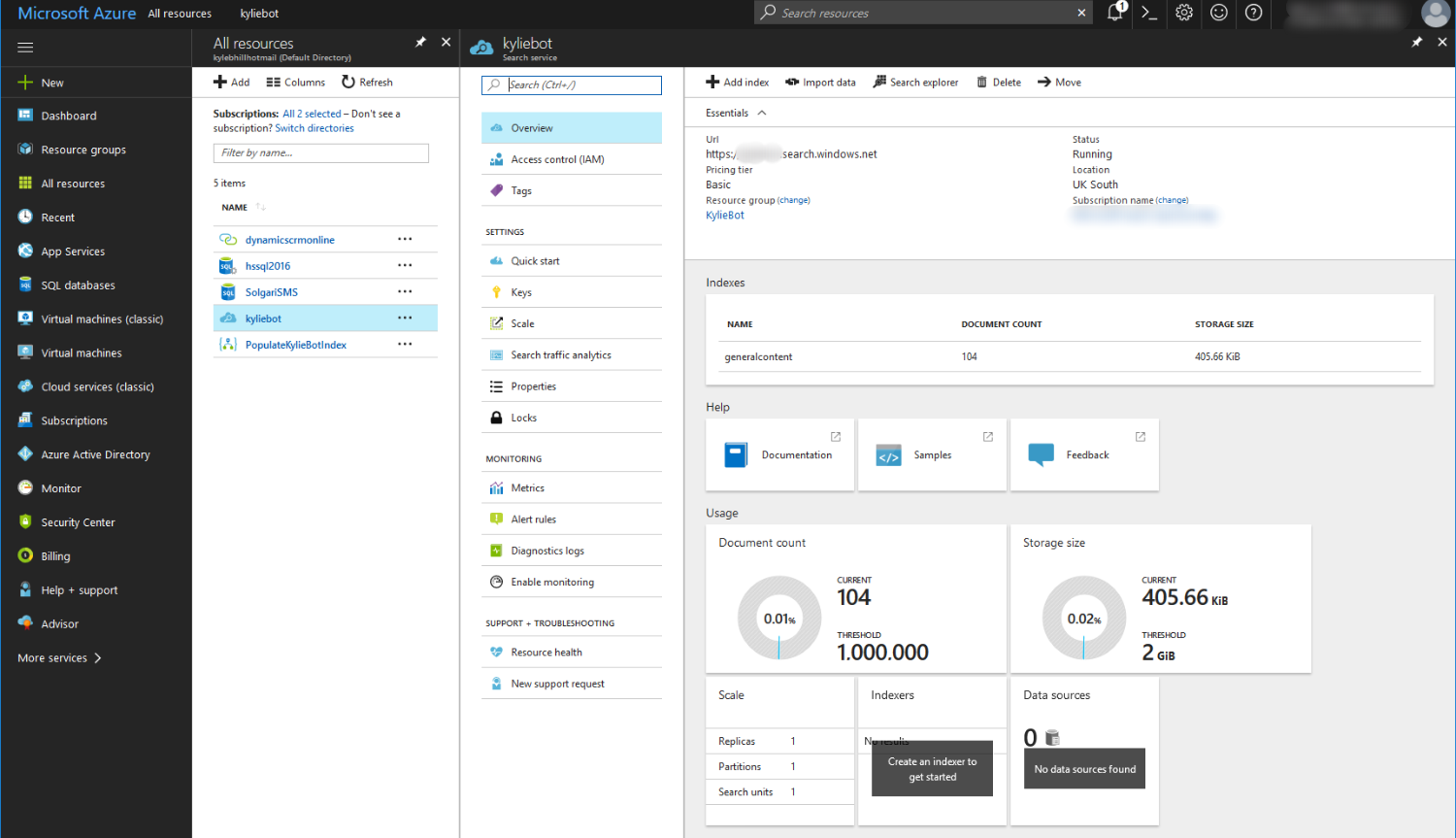Open context menu for PopulateKylieBotIndex

pyautogui.click(x=405, y=344)
